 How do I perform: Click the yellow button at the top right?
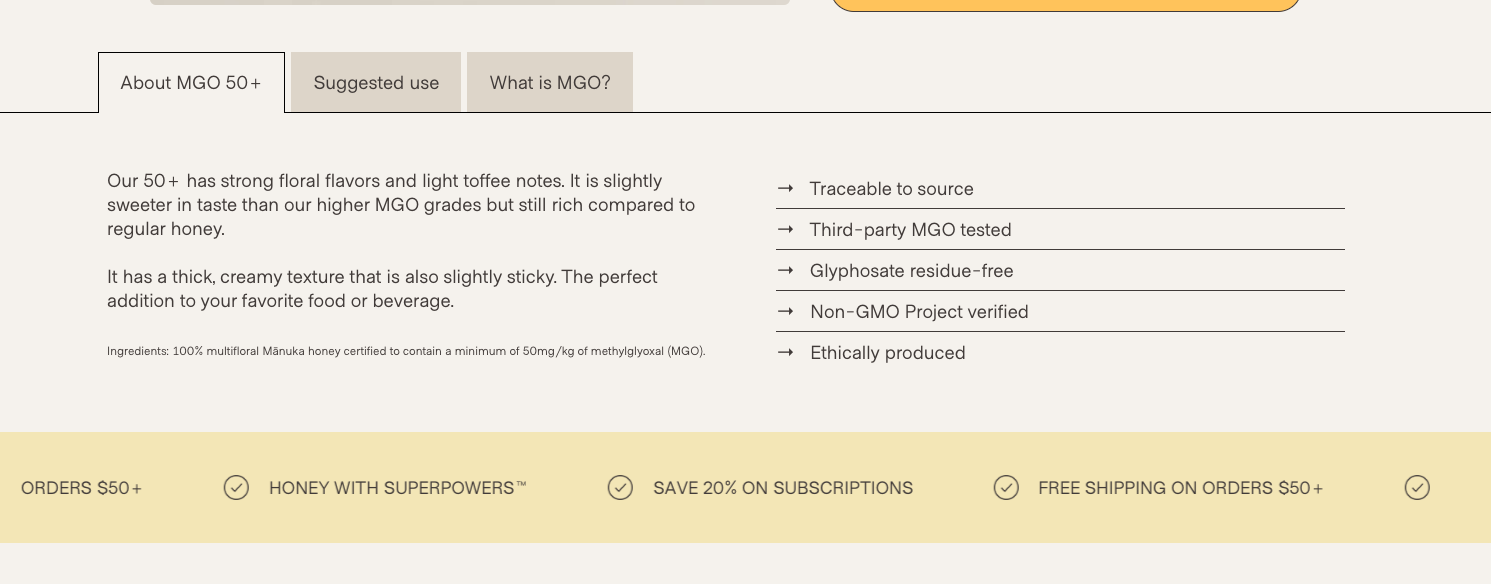pos(1064,4)
